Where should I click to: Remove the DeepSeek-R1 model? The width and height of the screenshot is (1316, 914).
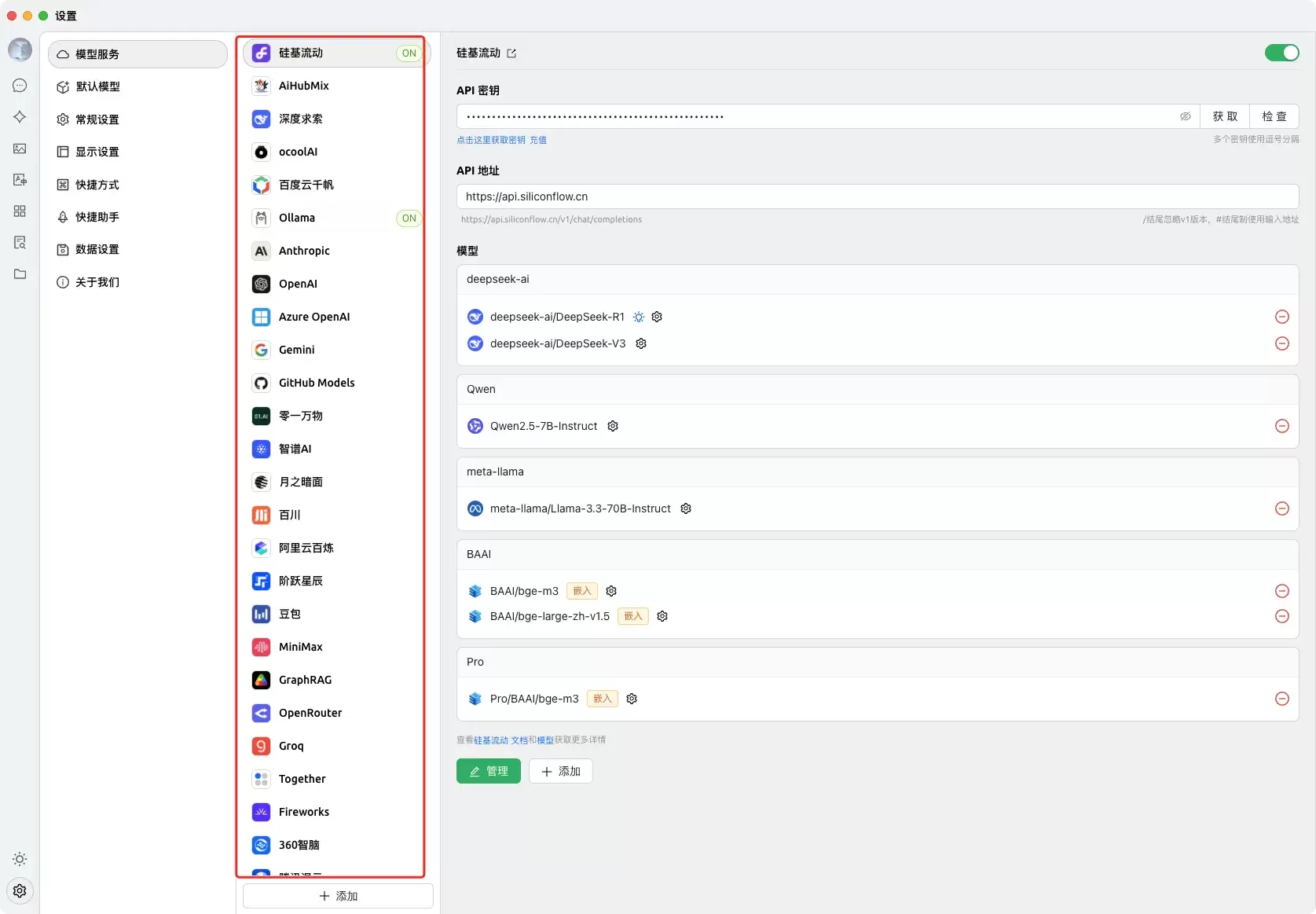[x=1282, y=317]
